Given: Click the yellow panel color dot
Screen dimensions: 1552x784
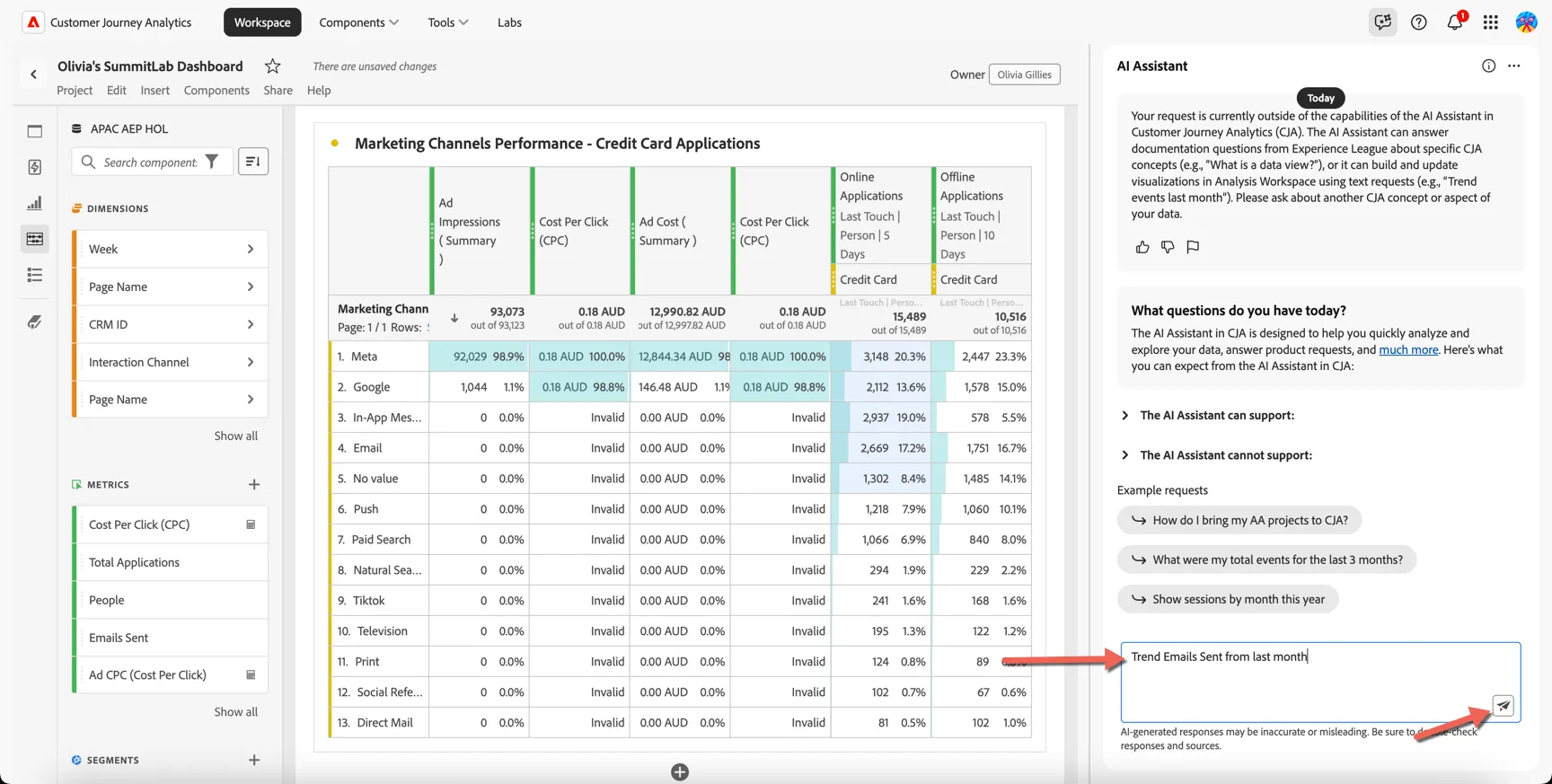Looking at the screenshot, I should (335, 143).
